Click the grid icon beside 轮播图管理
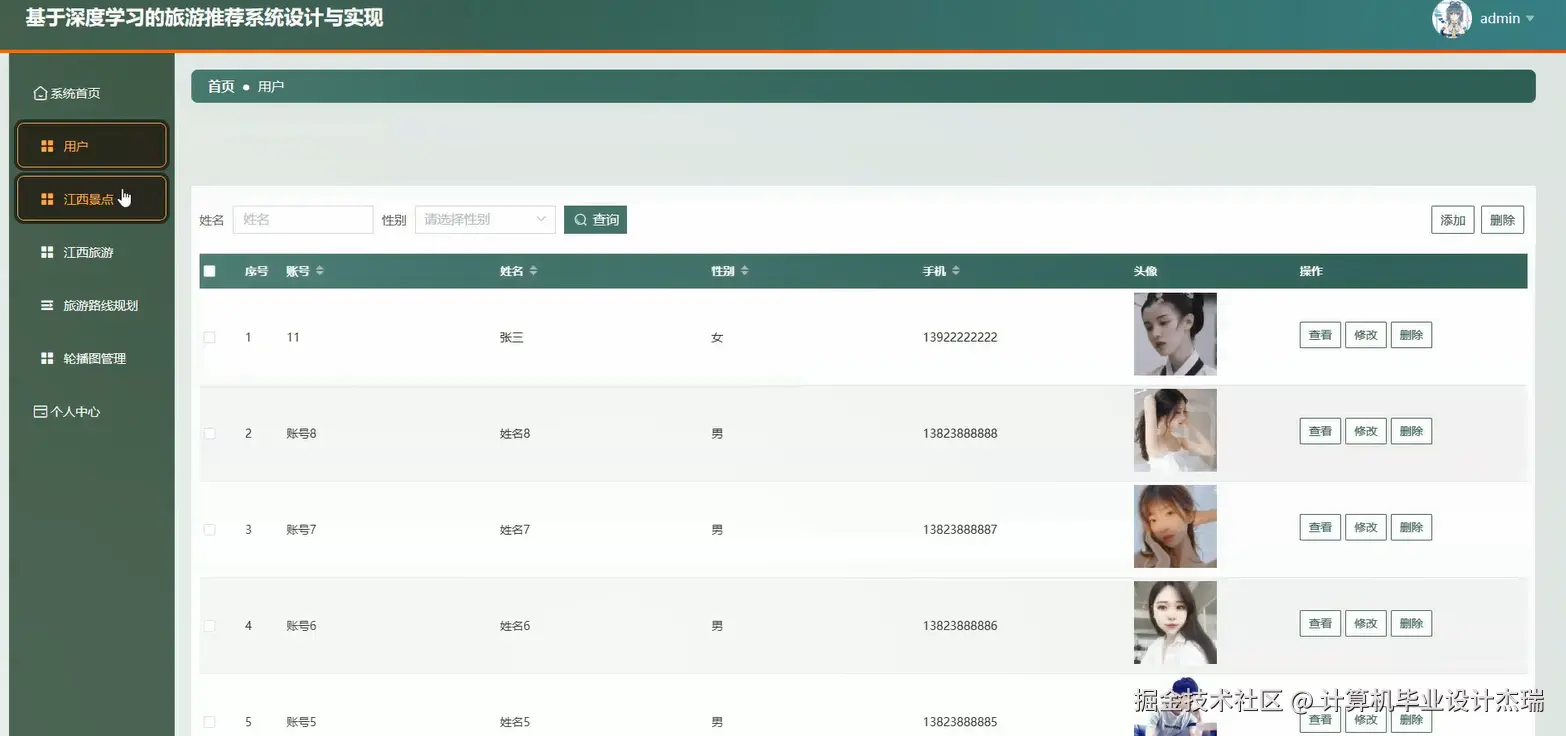The image size is (1566, 736). click(x=47, y=358)
